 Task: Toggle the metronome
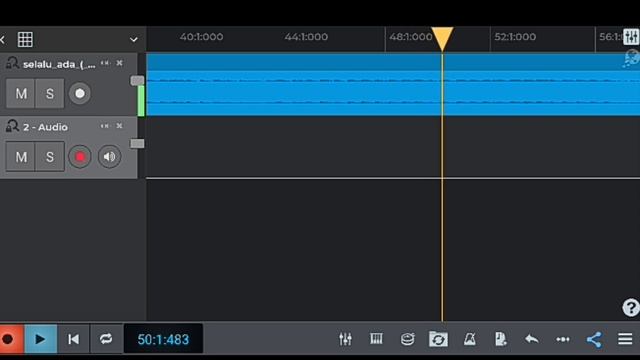(469, 339)
